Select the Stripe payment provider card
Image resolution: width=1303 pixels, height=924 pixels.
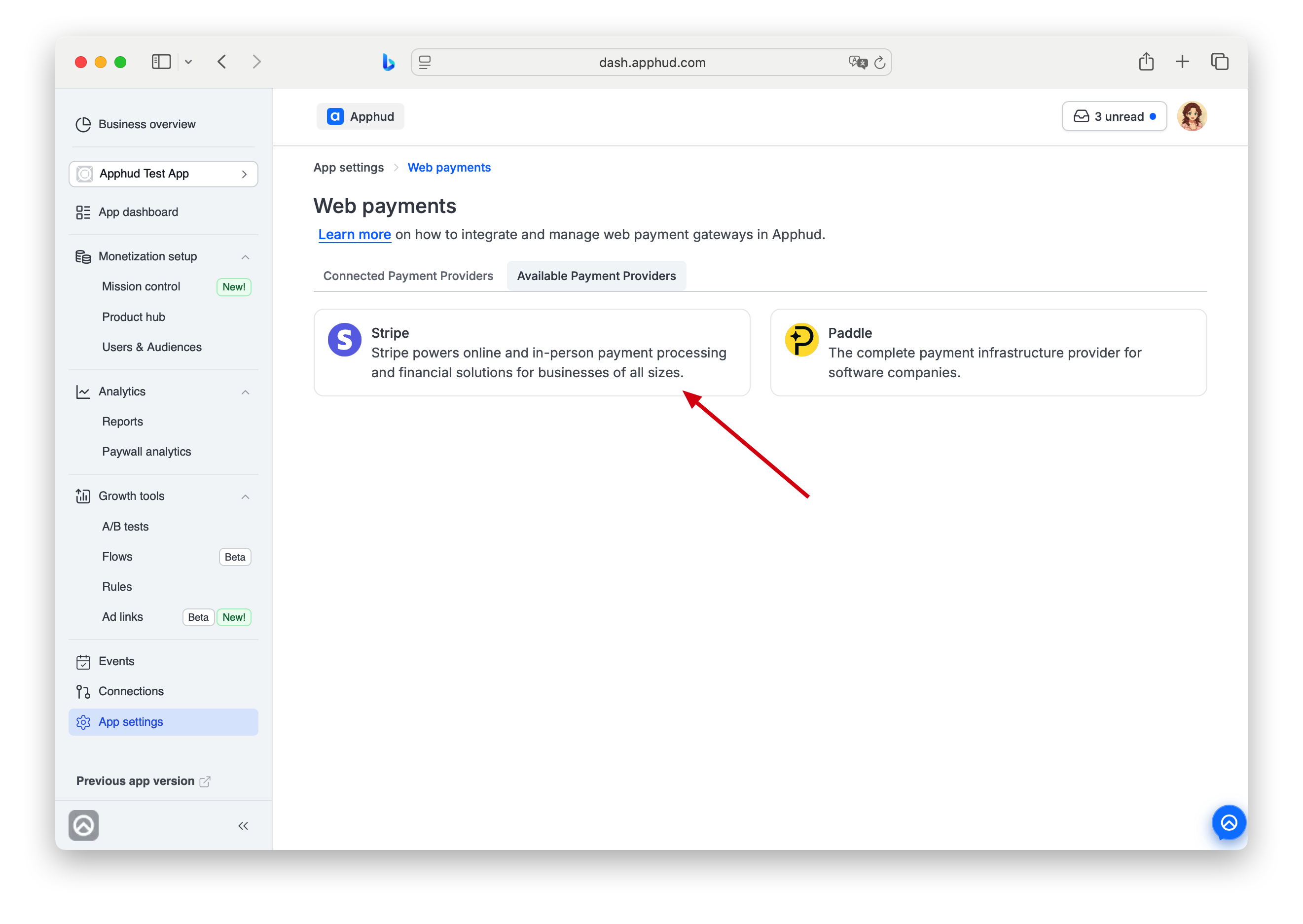pyautogui.click(x=532, y=352)
